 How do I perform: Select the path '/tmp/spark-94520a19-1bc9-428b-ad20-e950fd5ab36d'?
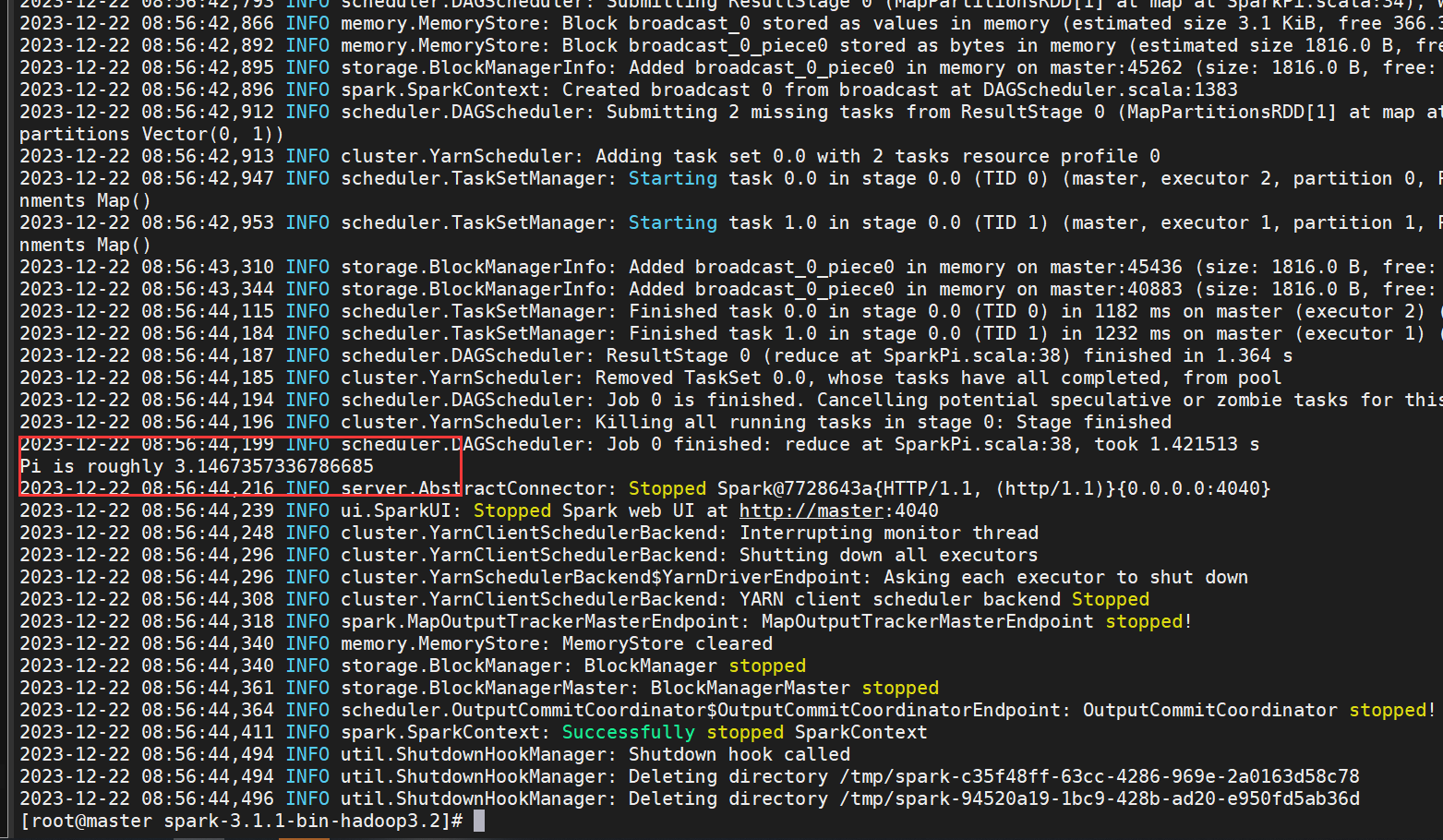tap(1098, 798)
